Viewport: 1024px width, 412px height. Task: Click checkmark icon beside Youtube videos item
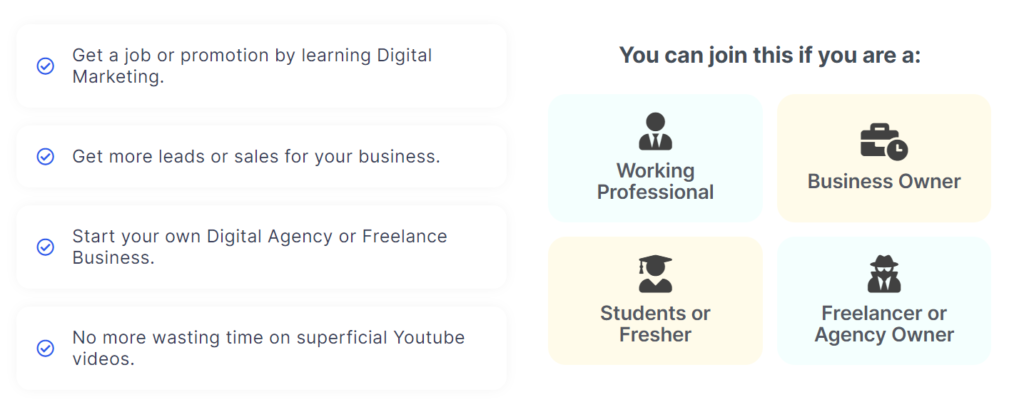click(x=45, y=348)
